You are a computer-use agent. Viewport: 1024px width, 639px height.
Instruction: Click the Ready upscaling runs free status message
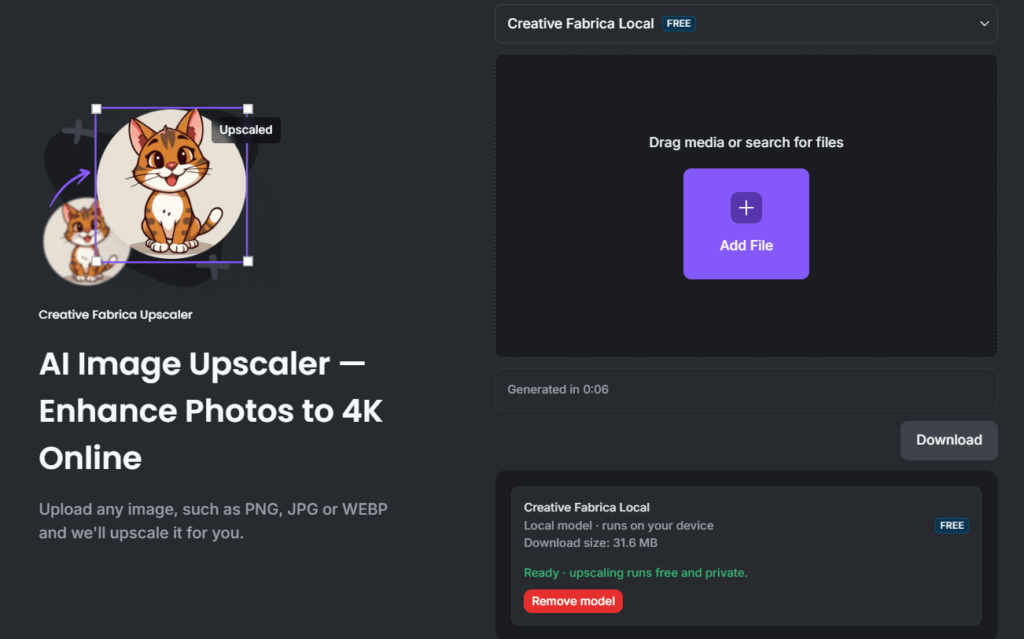(635, 573)
